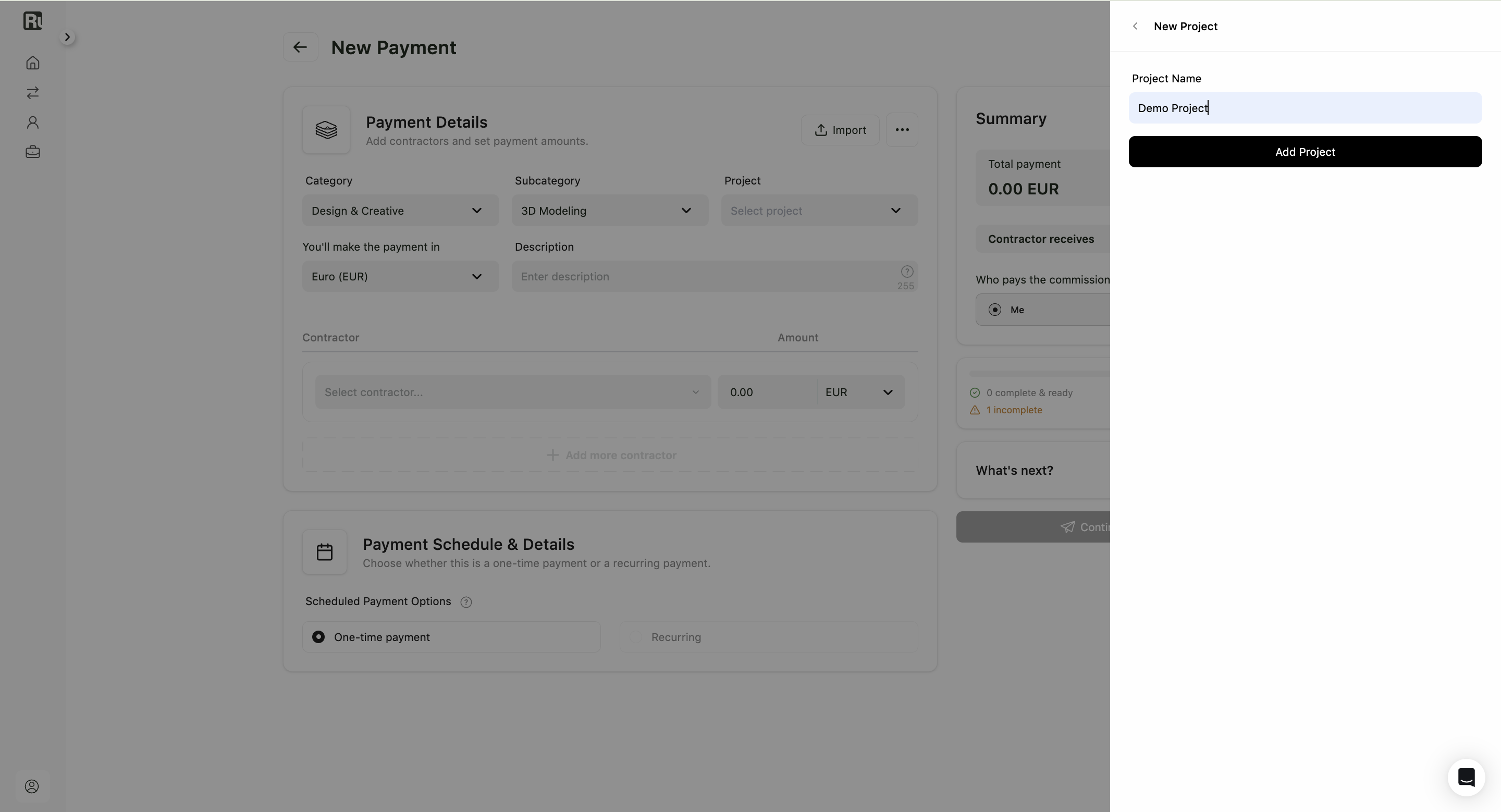Select the One-time payment radio option
The height and width of the screenshot is (812, 1501).
coord(451,637)
